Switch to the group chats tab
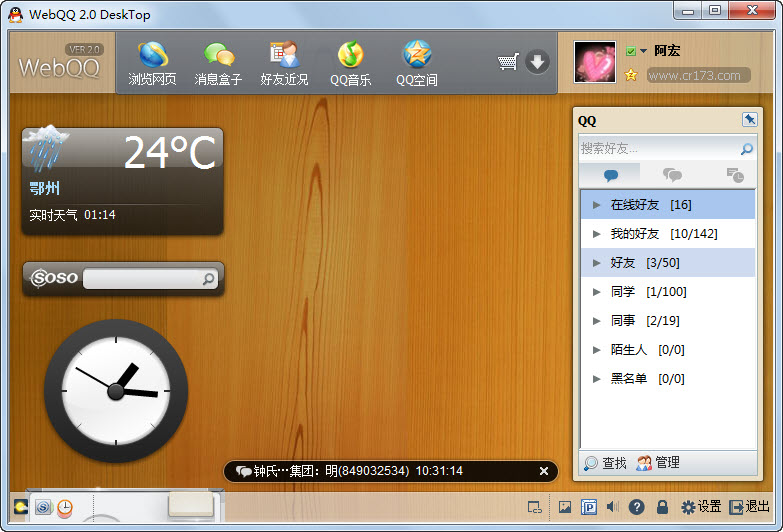The width and height of the screenshot is (783, 532). pyautogui.click(x=673, y=175)
